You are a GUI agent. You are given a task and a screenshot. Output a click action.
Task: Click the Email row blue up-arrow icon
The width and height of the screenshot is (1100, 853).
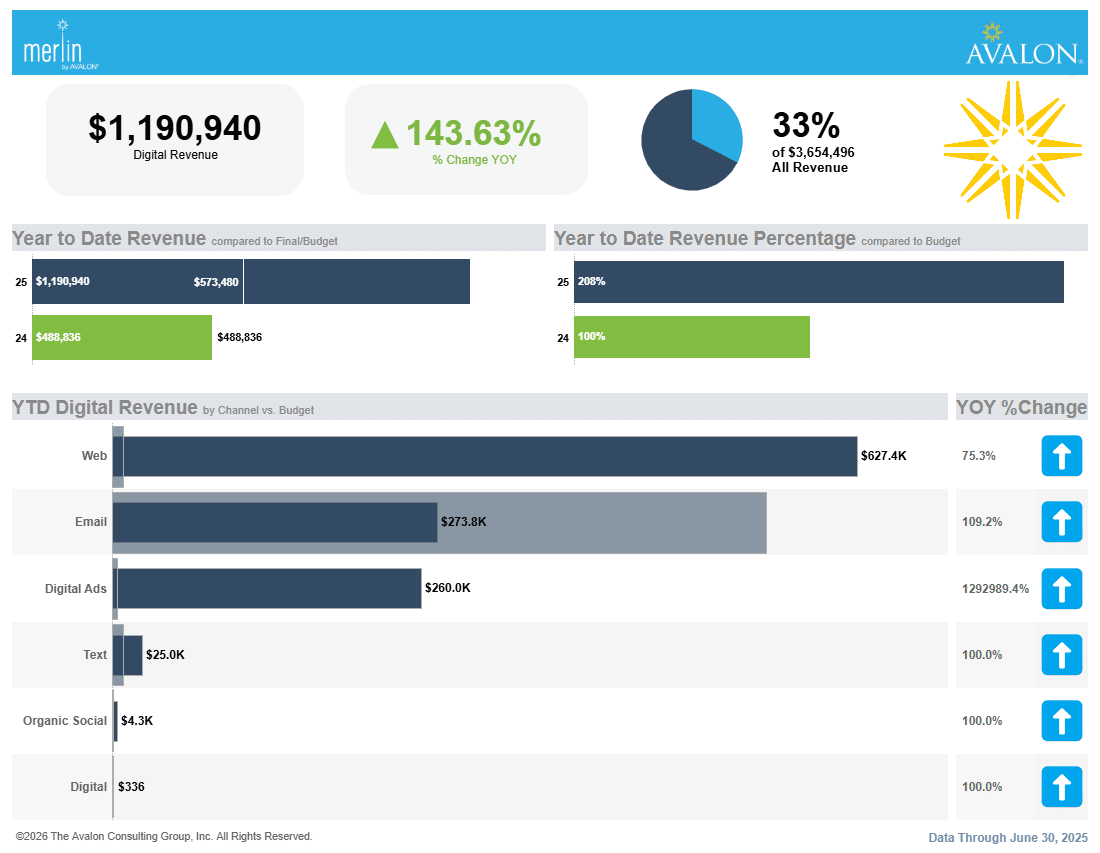point(1061,522)
